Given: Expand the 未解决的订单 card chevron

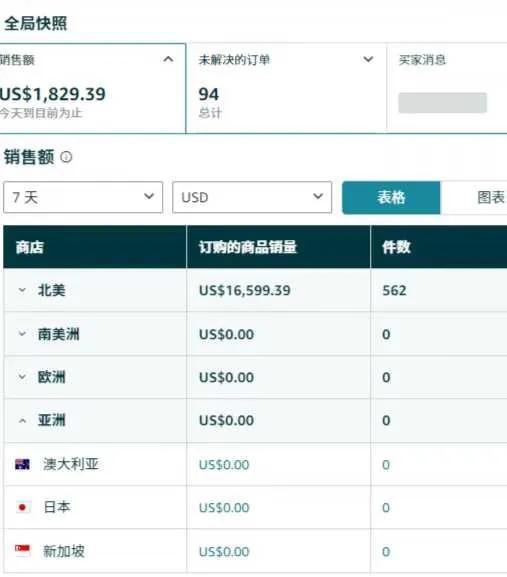Looking at the screenshot, I should 368,59.
